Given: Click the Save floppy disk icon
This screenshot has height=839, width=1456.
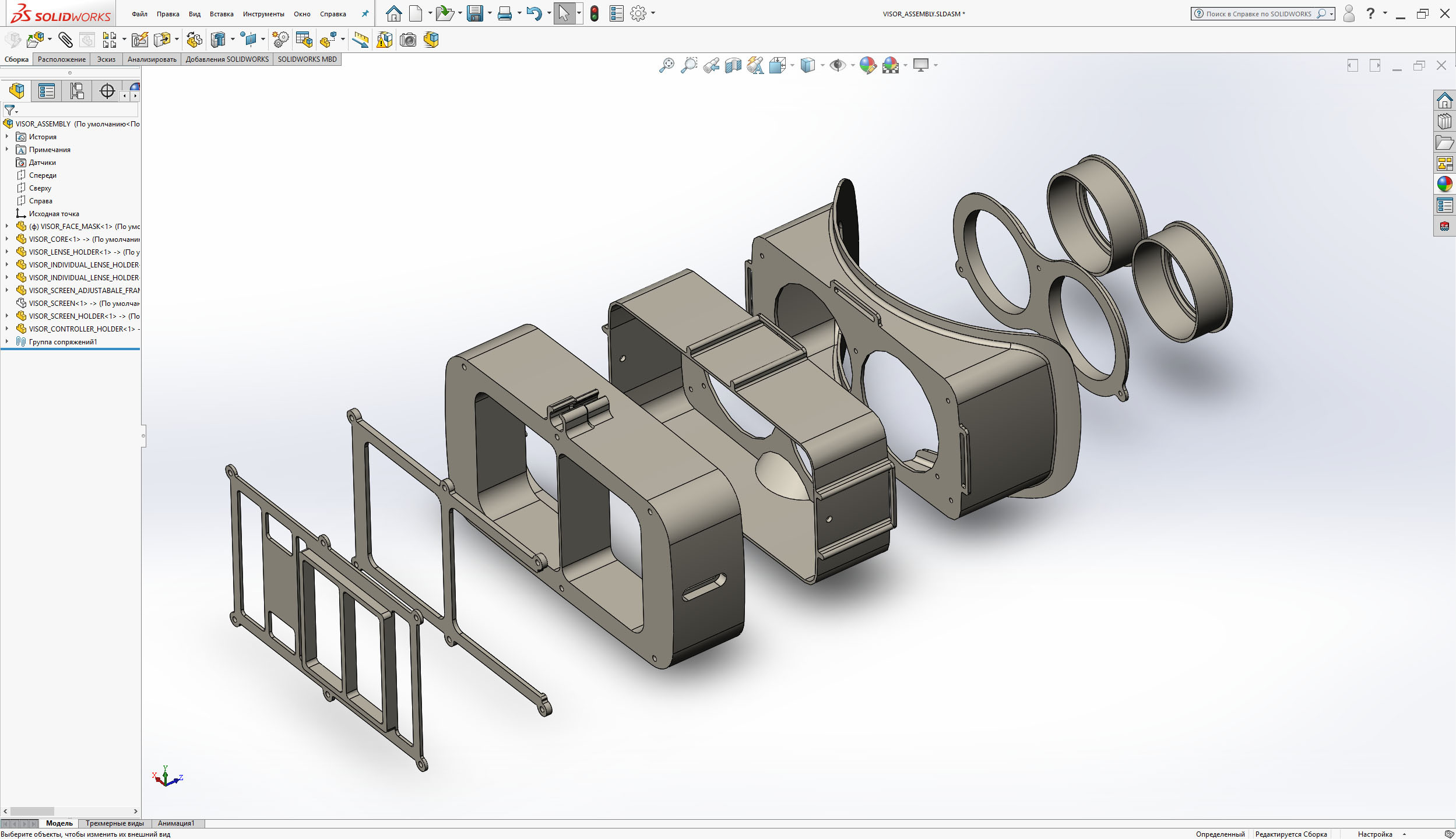Looking at the screenshot, I should 475,13.
